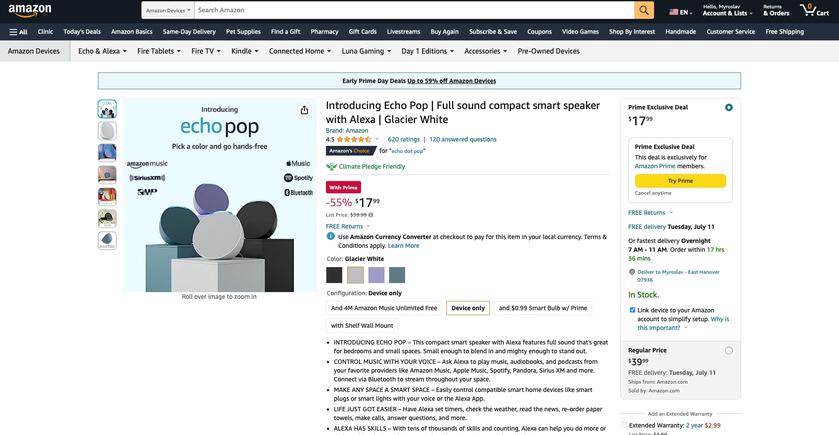Viewport: 839px width, 435px height.
Task: Click the share icon on product image
Action: pos(304,110)
